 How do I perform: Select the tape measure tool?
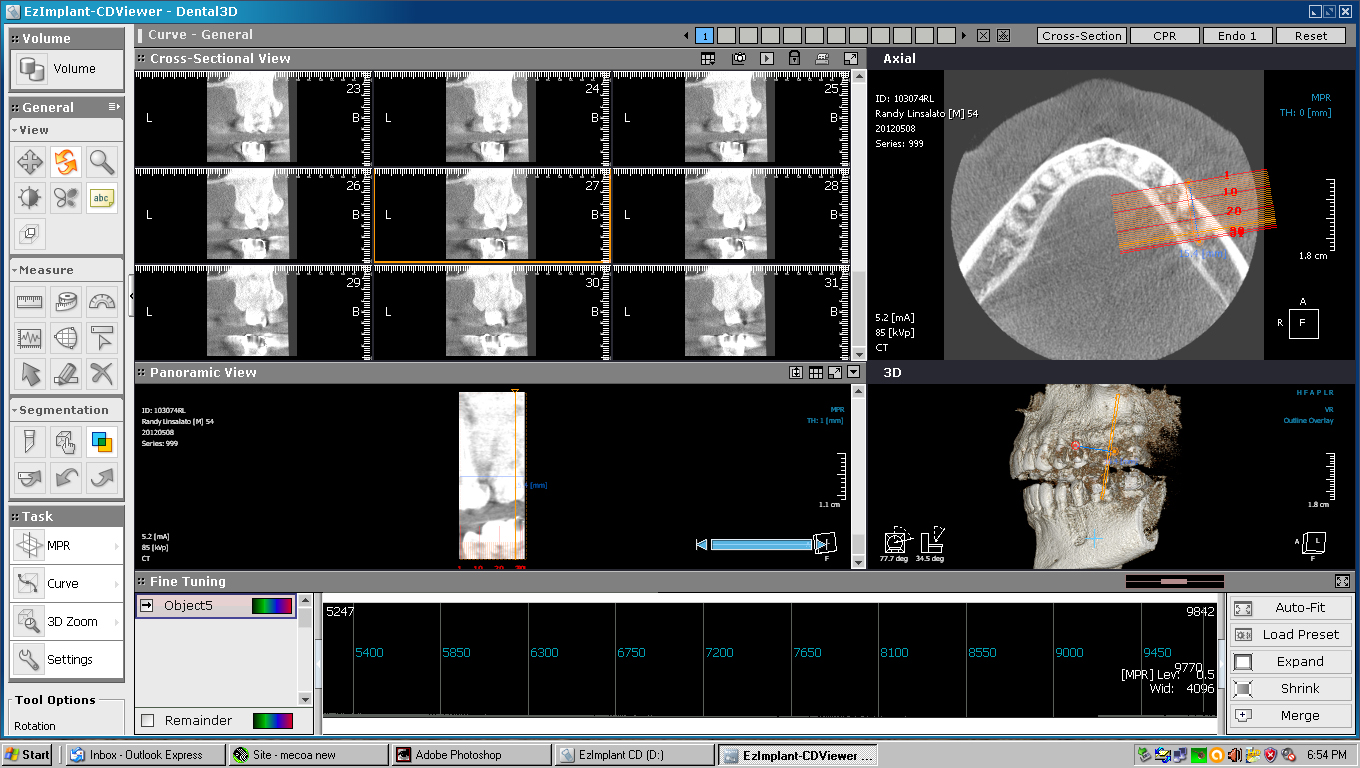(x=66, y=302)
